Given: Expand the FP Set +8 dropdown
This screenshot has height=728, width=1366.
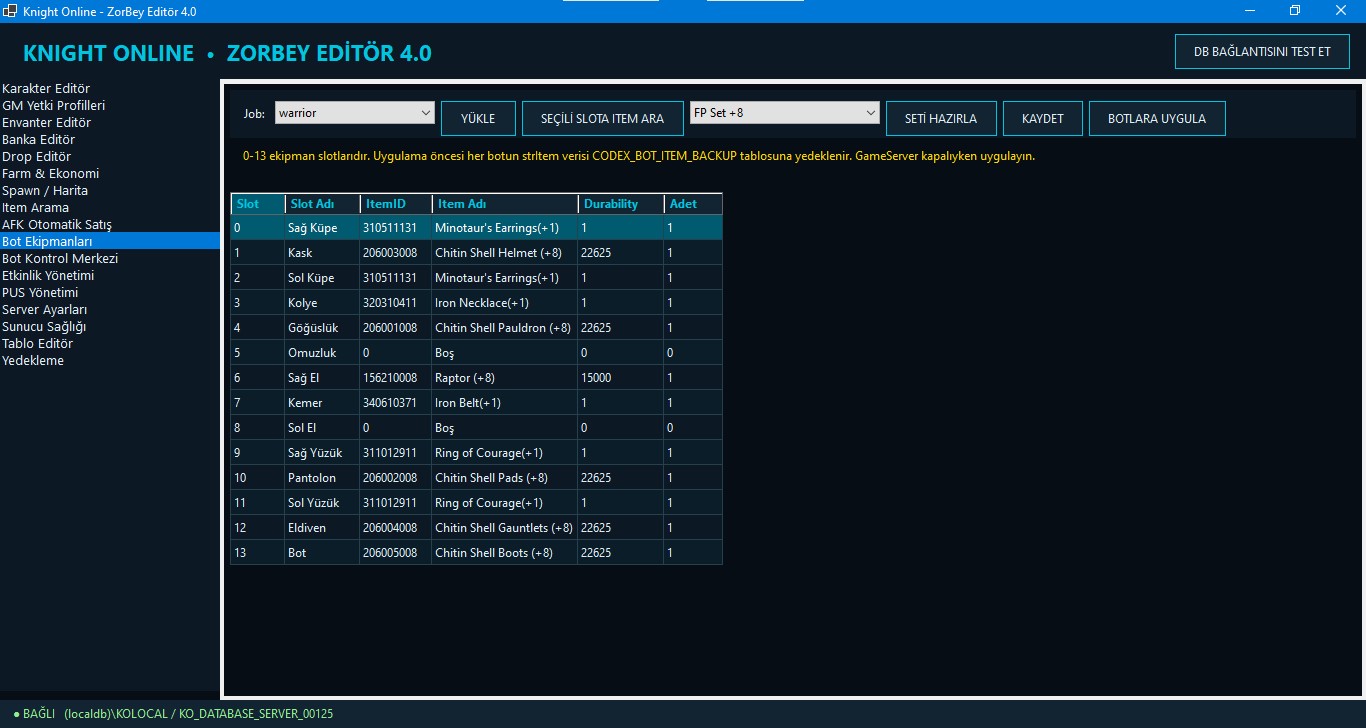Looking at the screenshot, I should 784,113.
